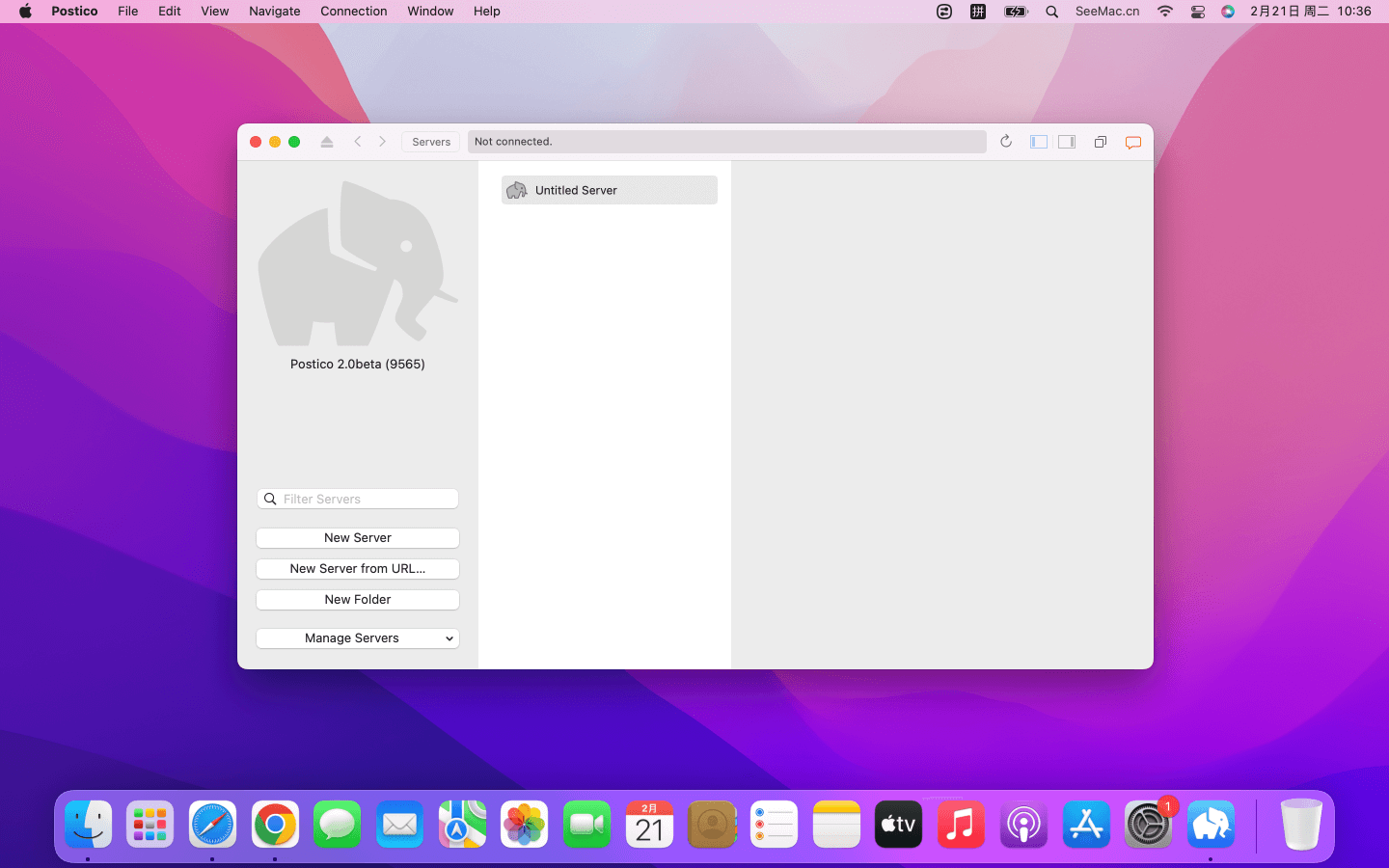This screenshot has width=1389, height=868.
Task: Open Calendar from the Dock
Action: (x=649, y=825)
